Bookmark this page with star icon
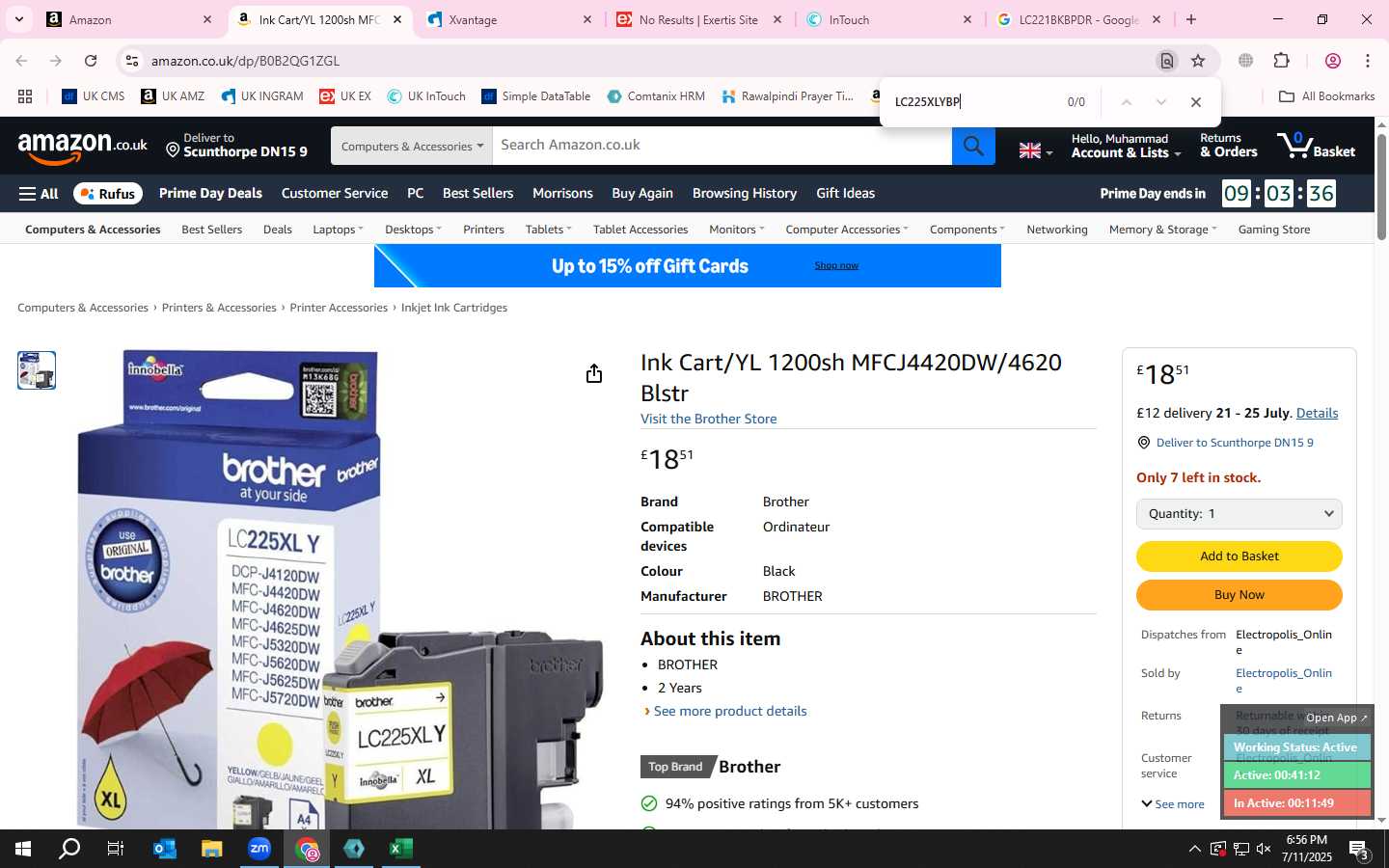The width and height of the screenshot is (1389, 868). (x=1198, y=61)
